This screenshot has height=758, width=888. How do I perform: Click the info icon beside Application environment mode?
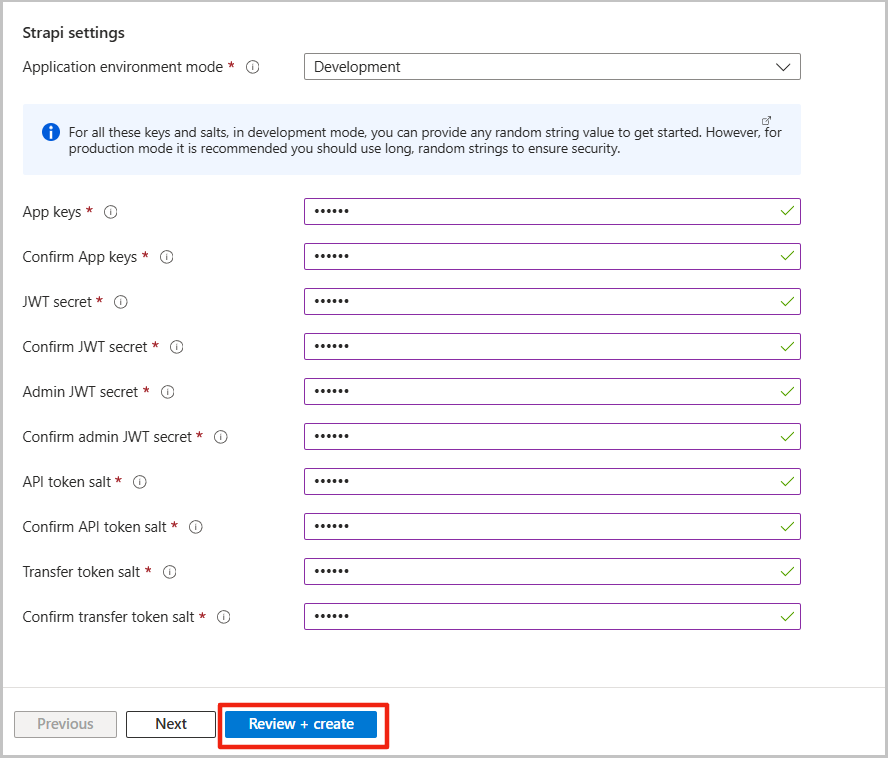pos(252,67)
